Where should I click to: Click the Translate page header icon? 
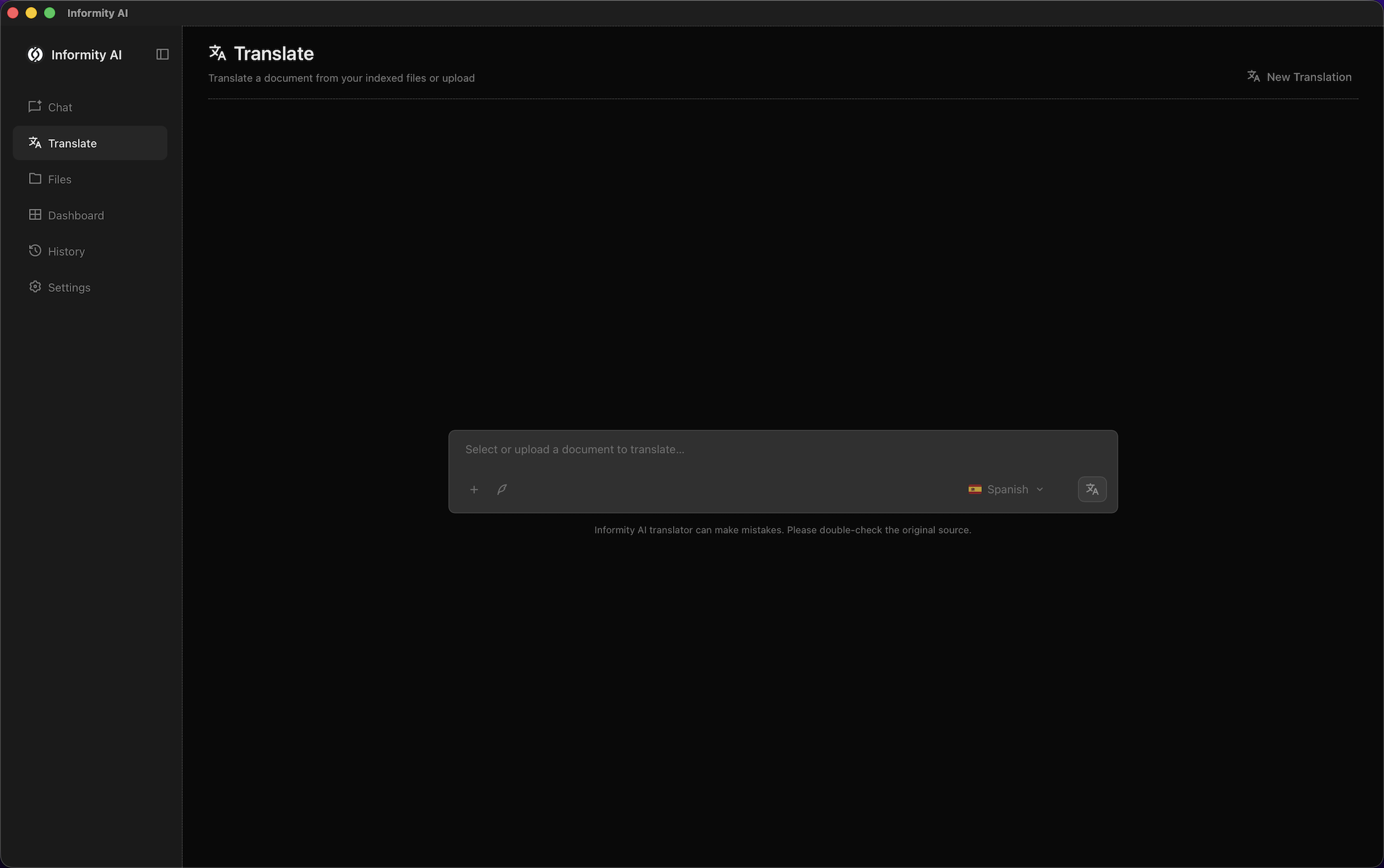coord(217,53)
